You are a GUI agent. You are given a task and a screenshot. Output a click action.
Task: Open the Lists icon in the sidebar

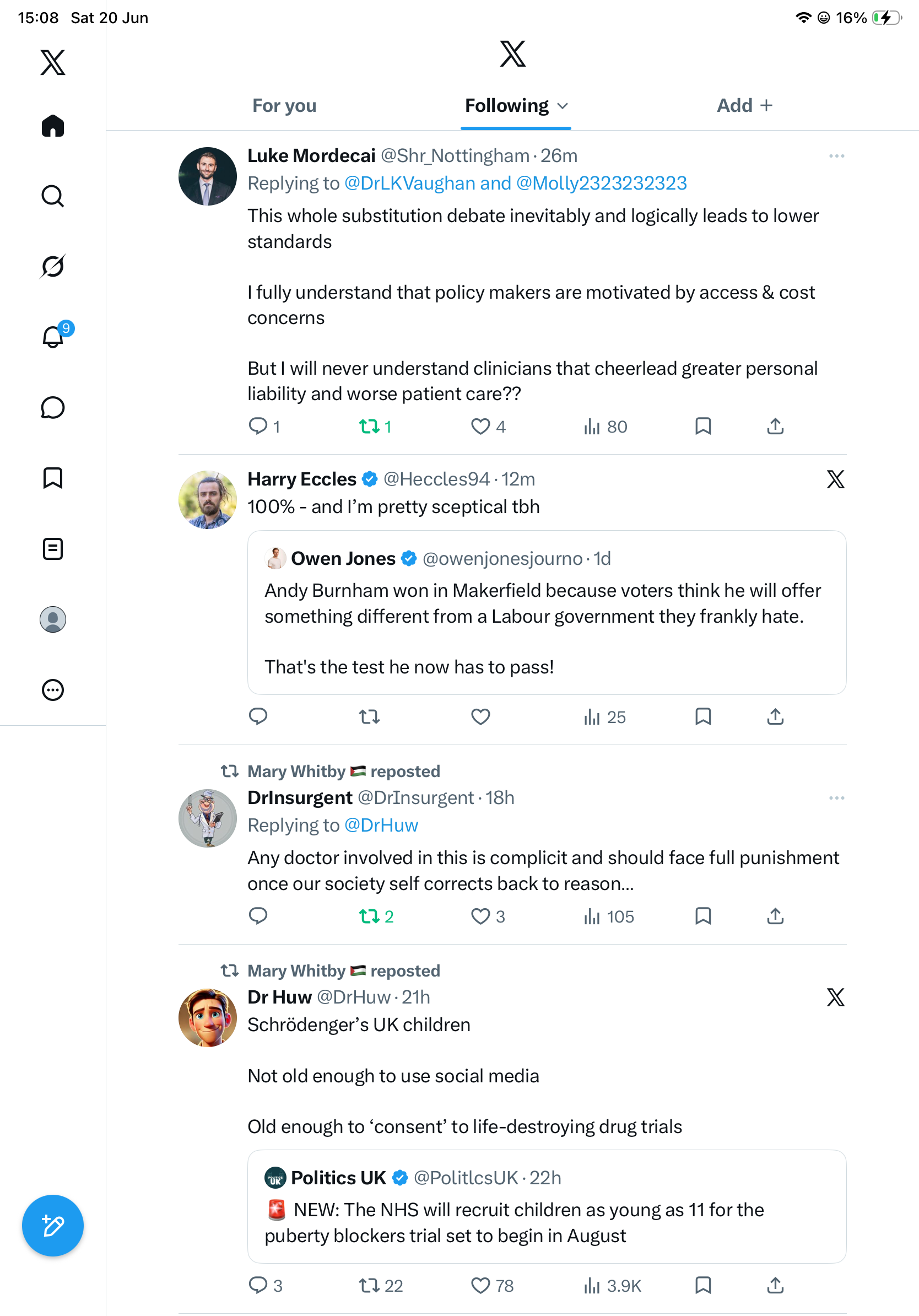pyautogui.click(x=53, y=548)
